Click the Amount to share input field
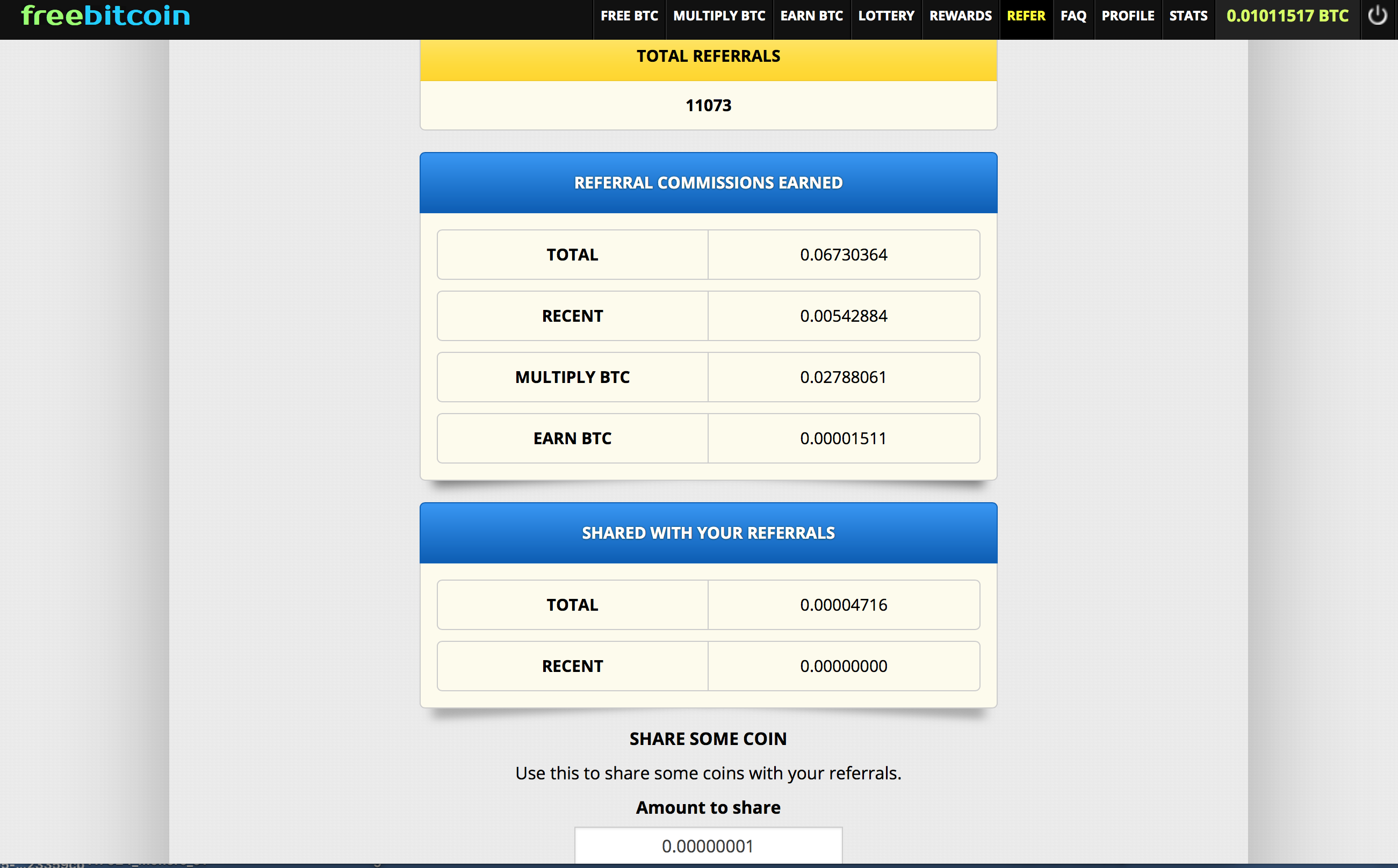Viewport: 1398px width, 868px height. (708, 845)
